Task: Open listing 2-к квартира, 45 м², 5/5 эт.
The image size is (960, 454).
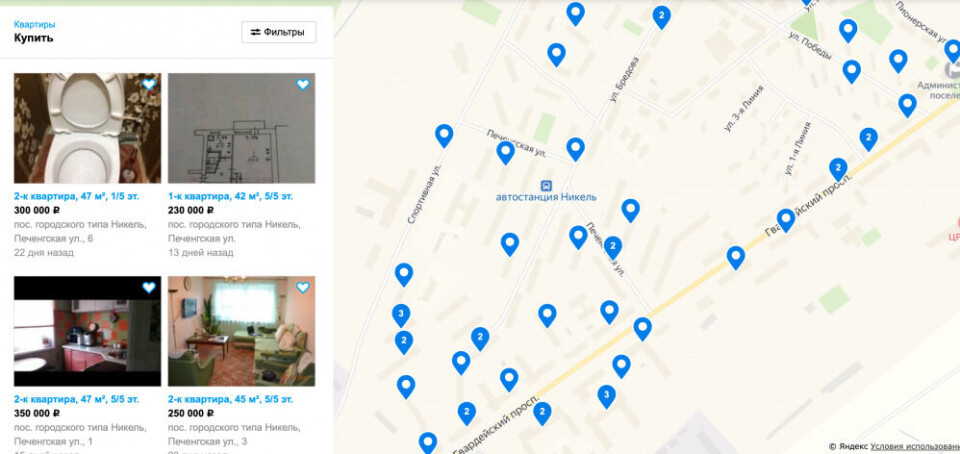Action: (x=230, y=400)
